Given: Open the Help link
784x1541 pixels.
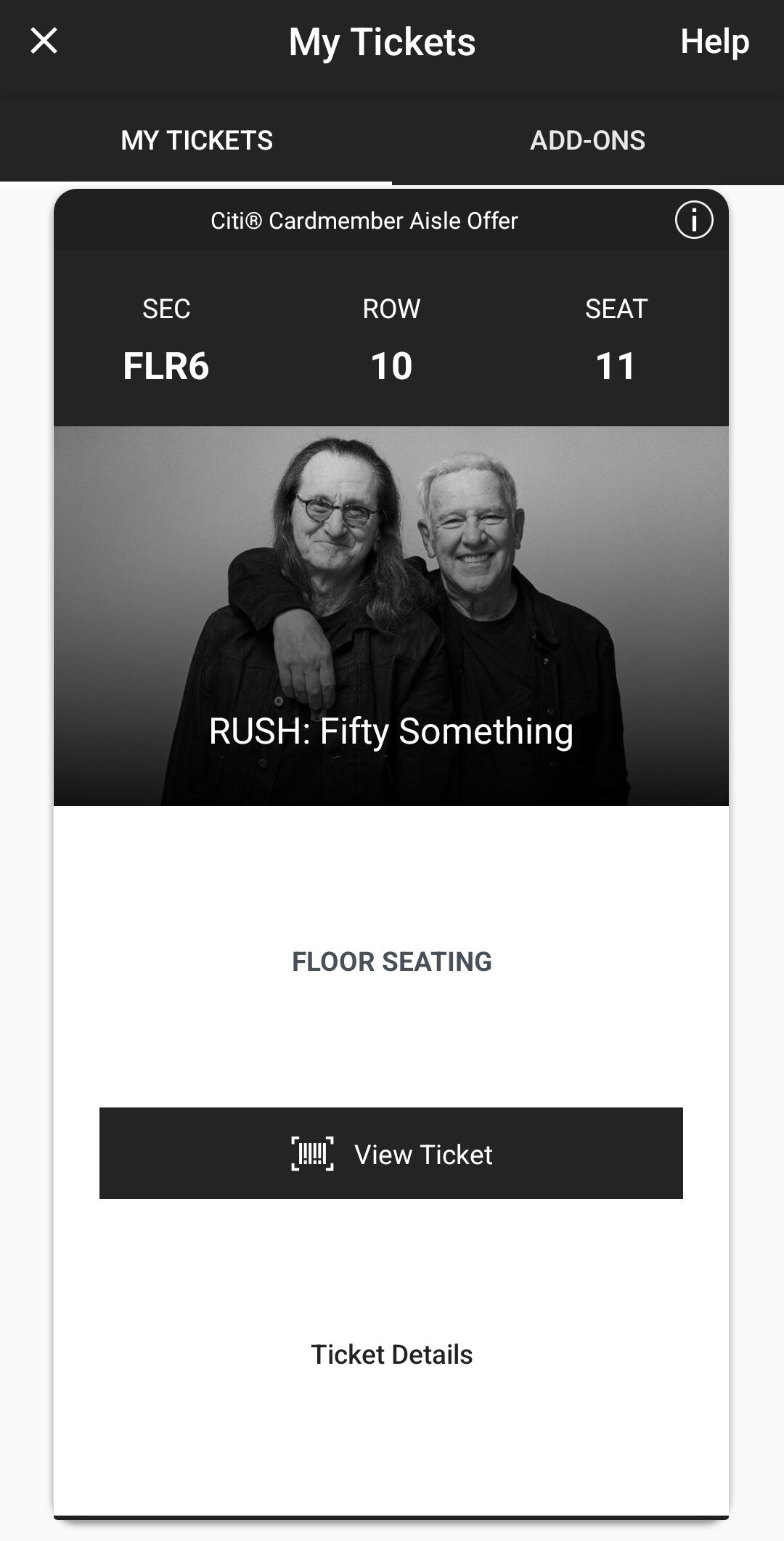Looking at the screenshot, I should [x=714, y=41].
